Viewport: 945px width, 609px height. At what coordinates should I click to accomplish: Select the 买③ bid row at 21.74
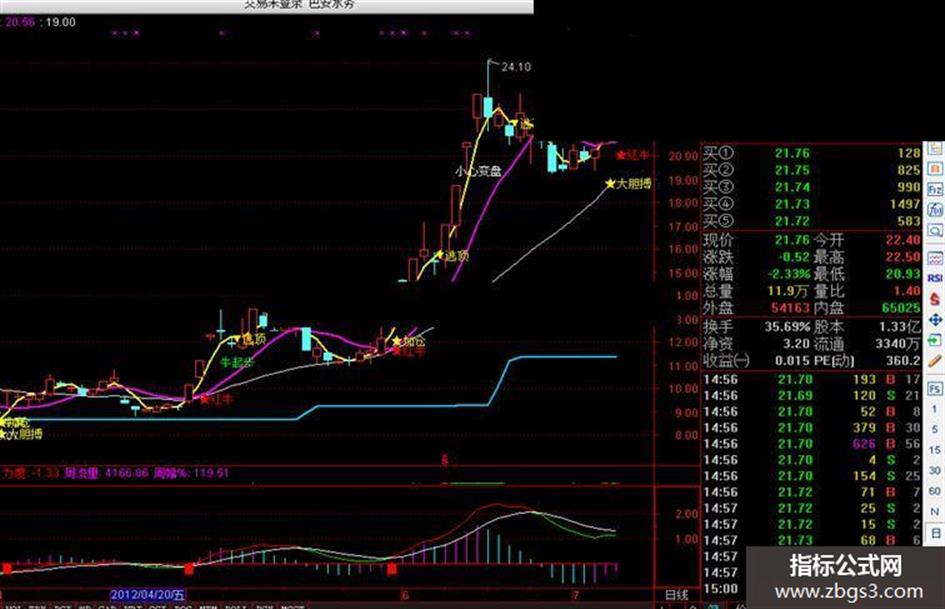[811, 187]
